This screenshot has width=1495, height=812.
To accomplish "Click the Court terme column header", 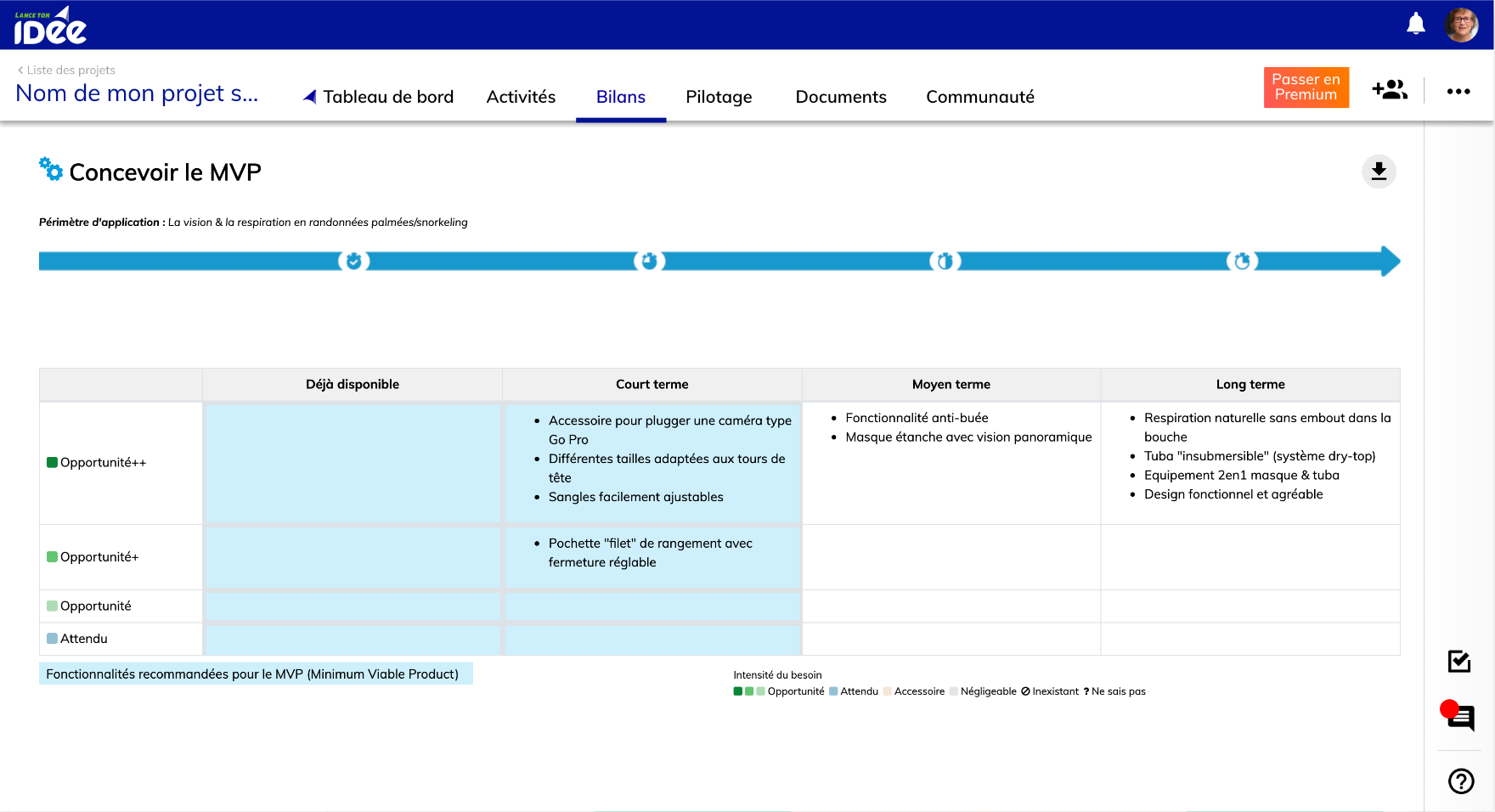I will pos(652,384).
